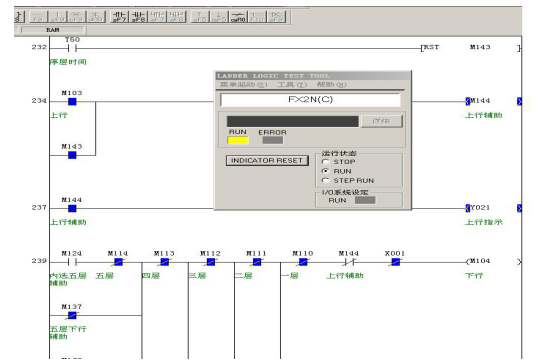Click the M137 contact below M124
The height and width of the screenshot is (363, 542).
[x=72, y=316]
